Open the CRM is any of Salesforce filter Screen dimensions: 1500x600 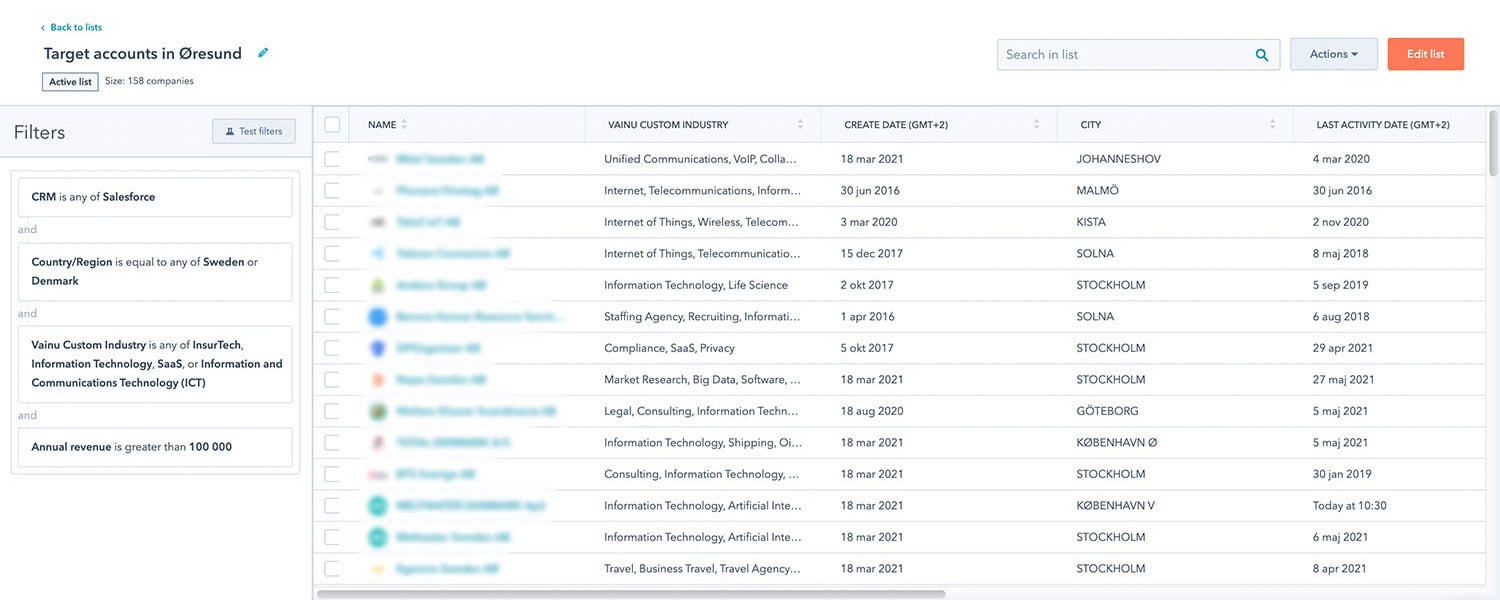tap(155, 197)
